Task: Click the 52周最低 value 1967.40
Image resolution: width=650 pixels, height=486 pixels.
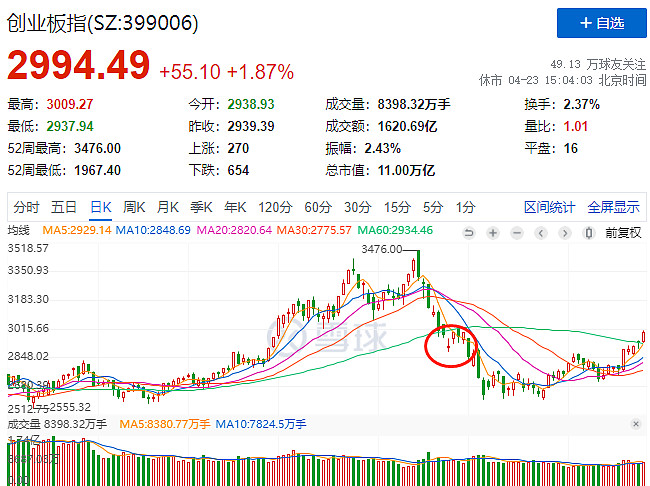Action: [97, 170]
